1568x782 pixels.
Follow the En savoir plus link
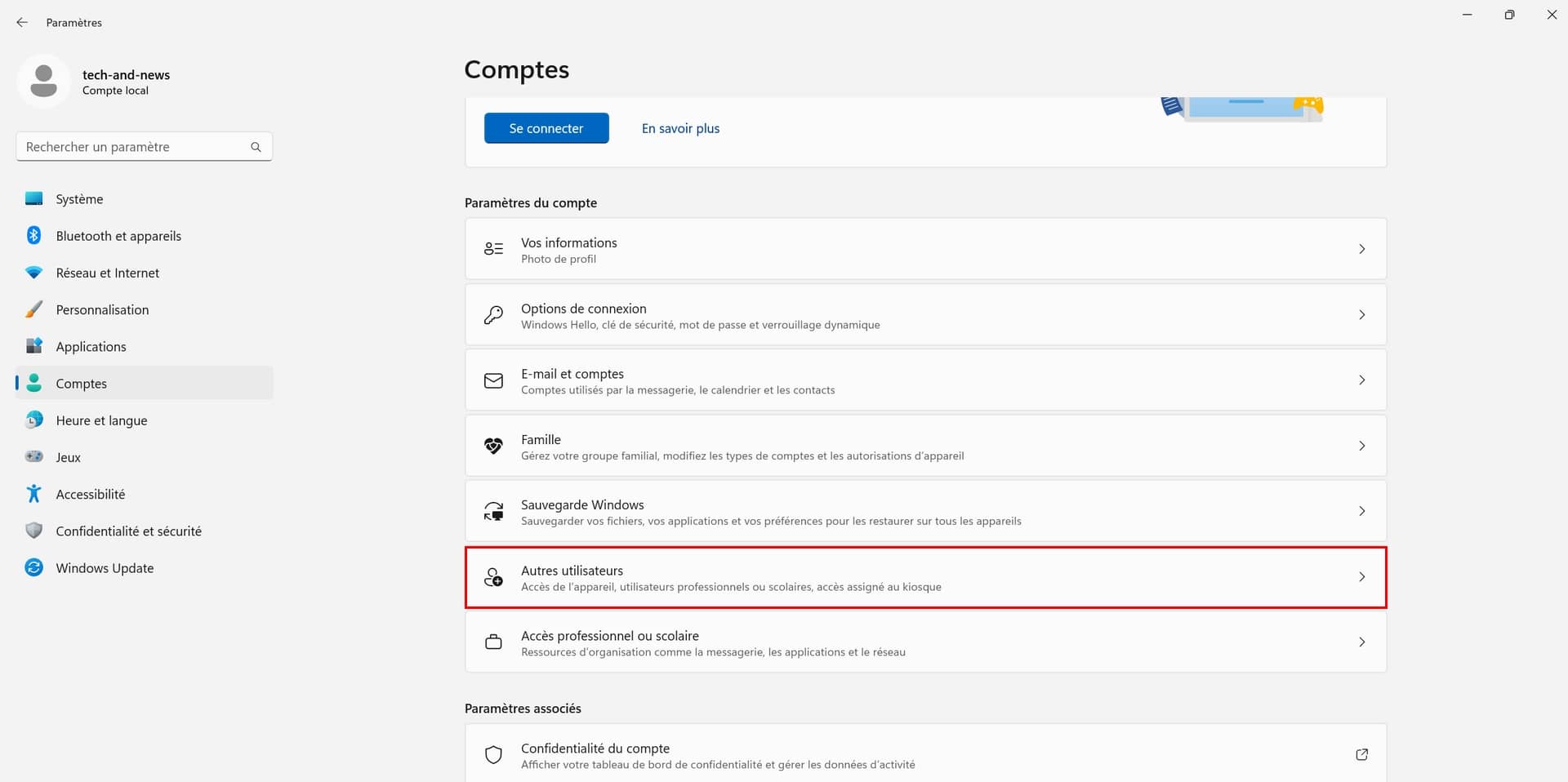pos(680,128)
